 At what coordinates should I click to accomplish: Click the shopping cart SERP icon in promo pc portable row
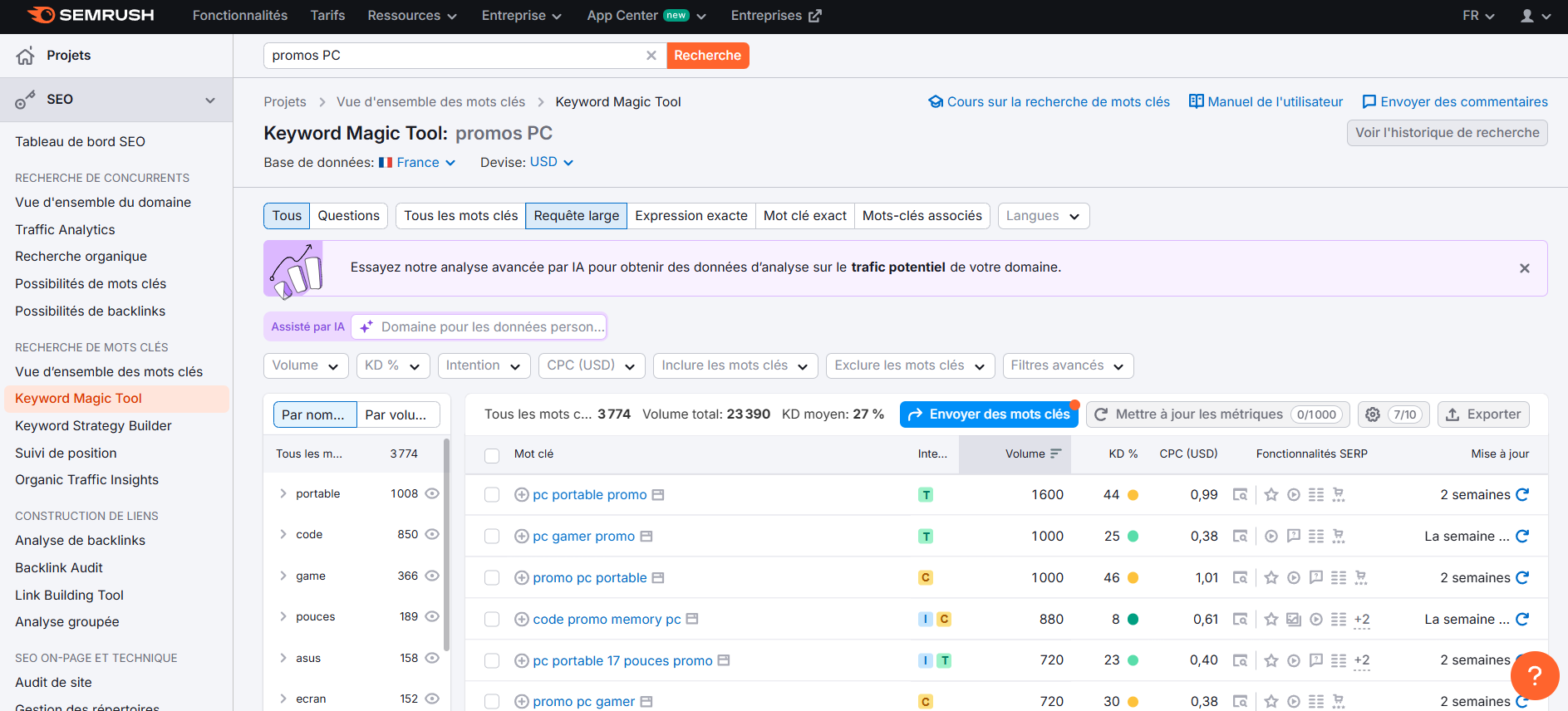[x=1361, y=577]
